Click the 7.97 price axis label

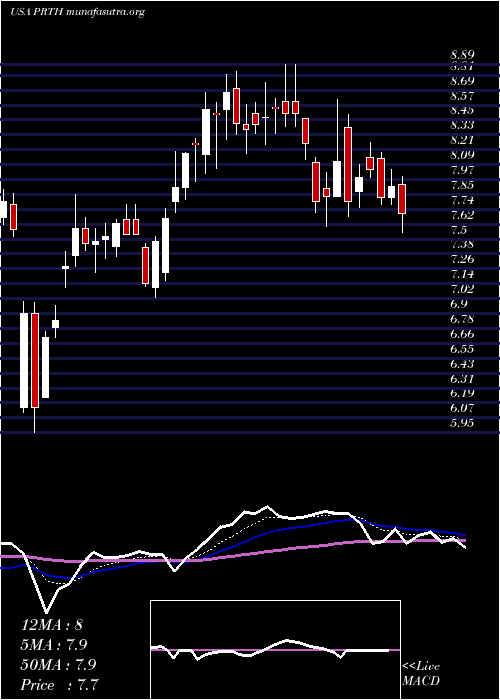tap(462, 170)
